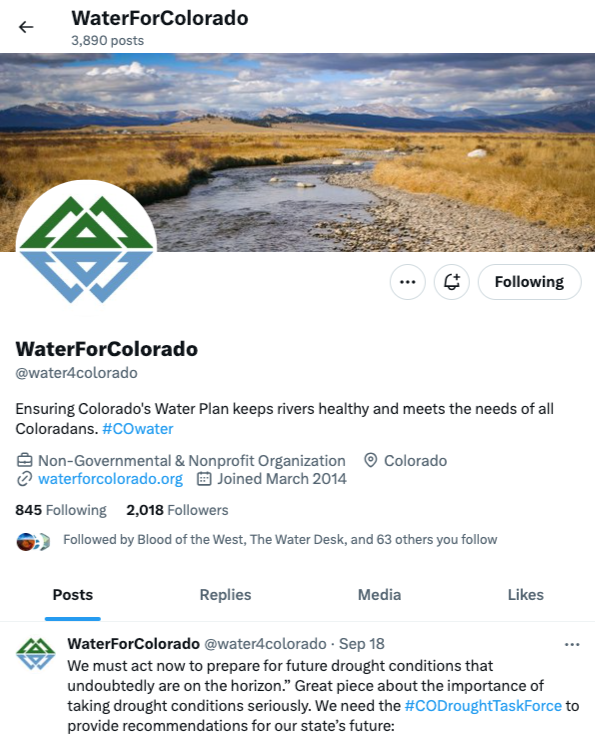Open the three-dot profile options menu
Screen dimensions: 595x740
(x=408, y=282)
